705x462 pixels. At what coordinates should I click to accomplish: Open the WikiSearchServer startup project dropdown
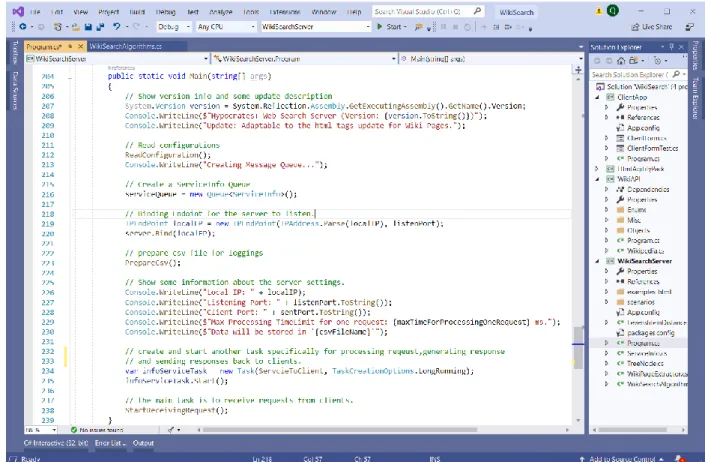(x=315, y=27)
